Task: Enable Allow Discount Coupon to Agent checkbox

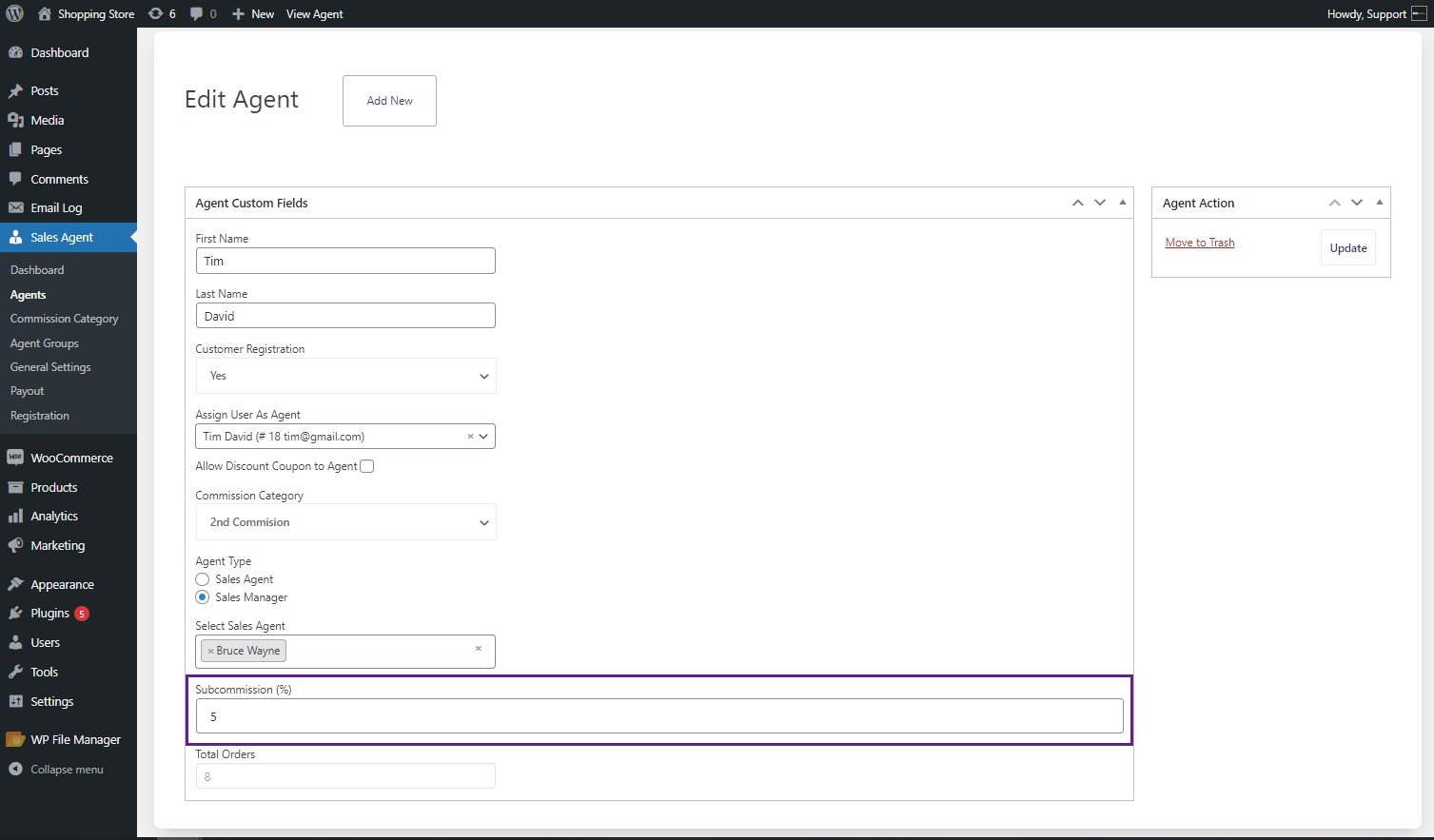Action: (367, 466)
